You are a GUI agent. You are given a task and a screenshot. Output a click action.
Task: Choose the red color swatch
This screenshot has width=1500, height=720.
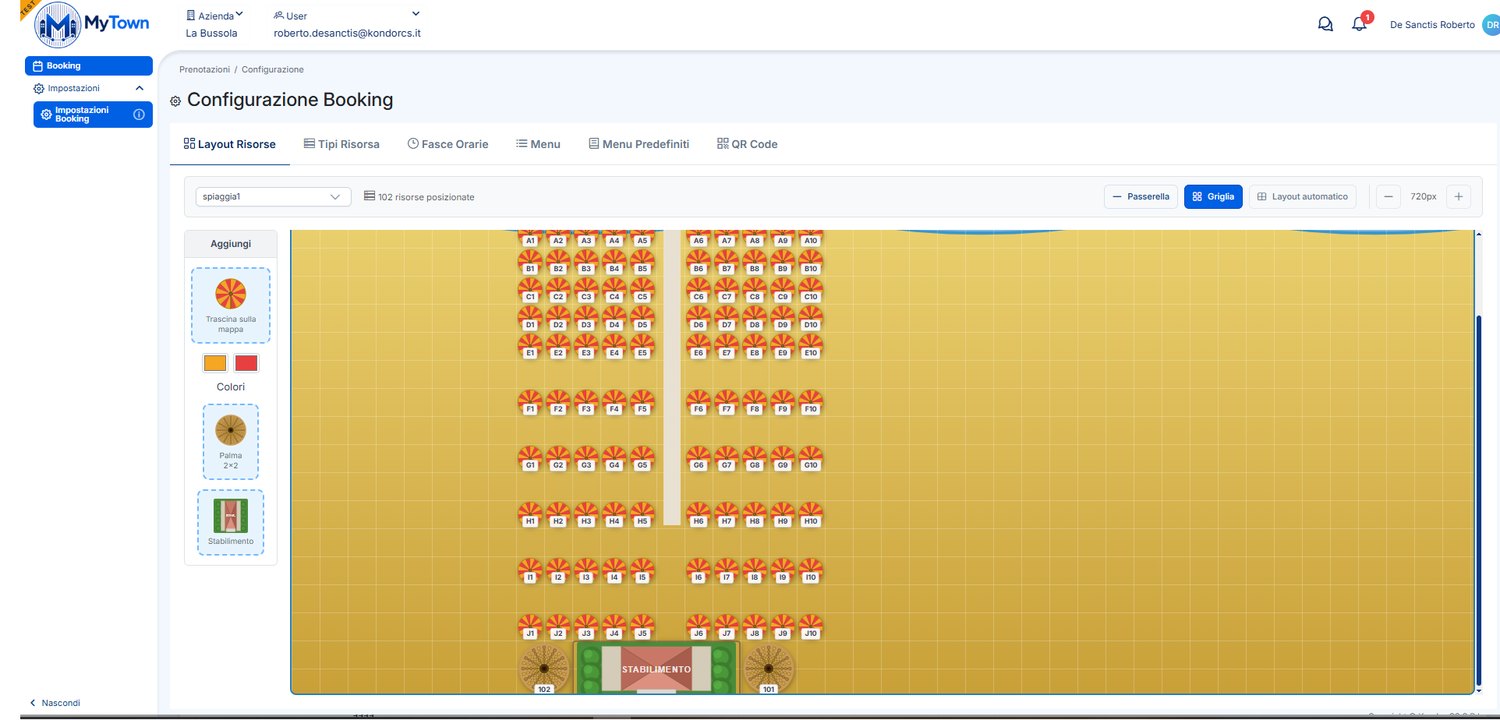point(246,363)
